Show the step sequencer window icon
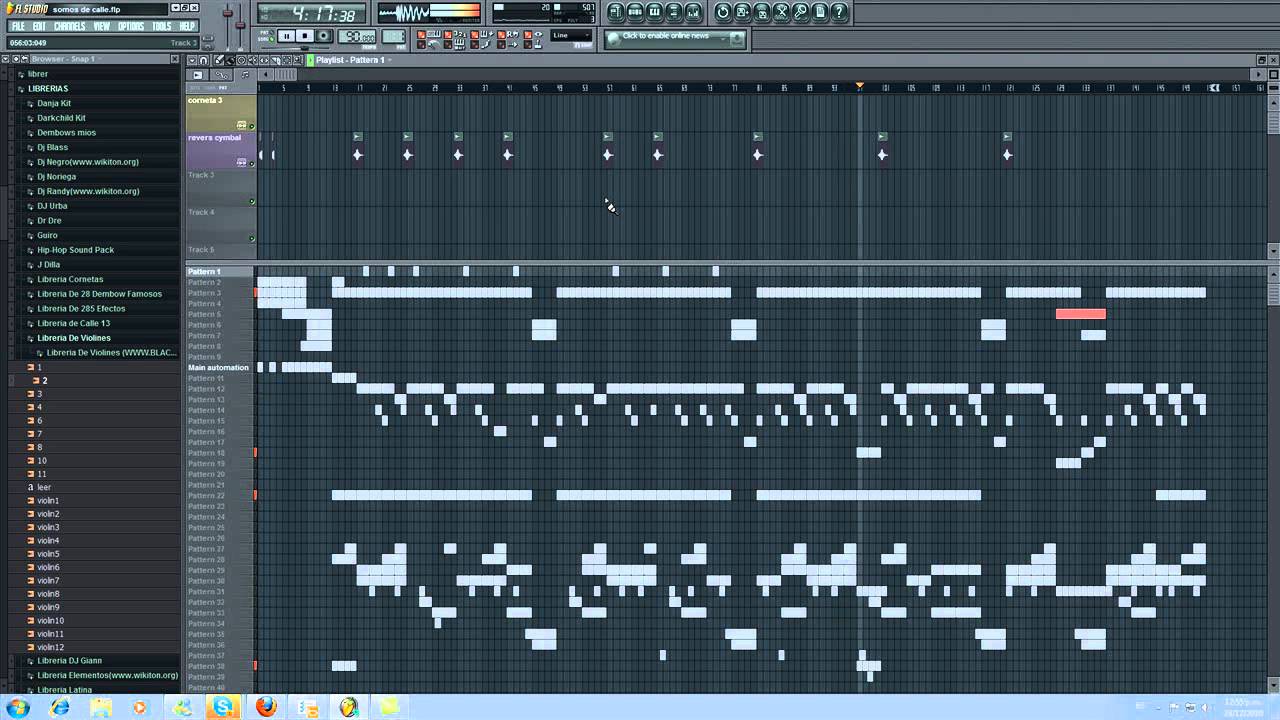The height and width of the screenshot is (720, 1280). click(x=635, y=12)
